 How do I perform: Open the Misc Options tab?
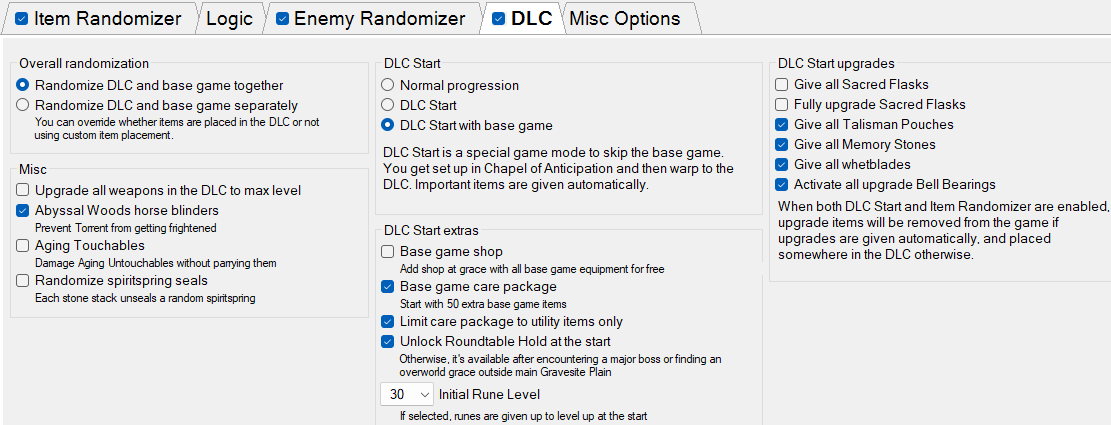pos(624,18)
